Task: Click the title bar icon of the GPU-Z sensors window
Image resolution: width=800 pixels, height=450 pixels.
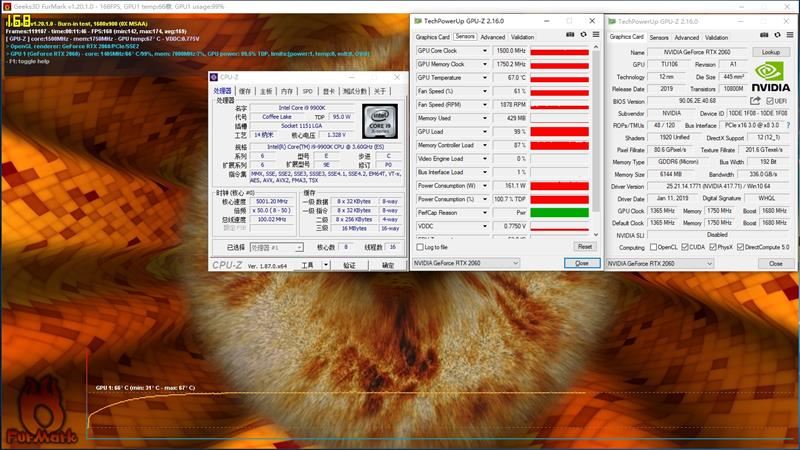Action: pos(418,21)
